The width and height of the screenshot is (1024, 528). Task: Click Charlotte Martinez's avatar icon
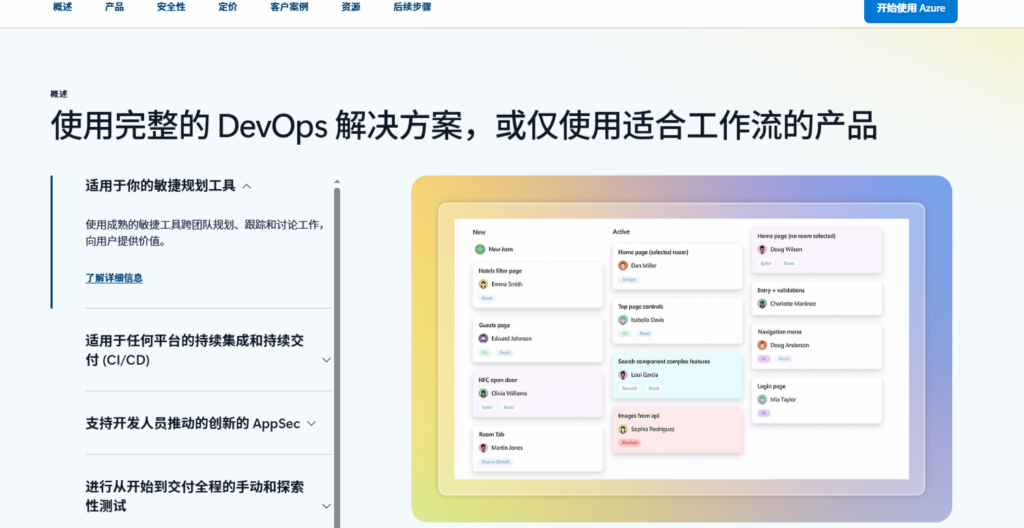(x=762, y=304)
